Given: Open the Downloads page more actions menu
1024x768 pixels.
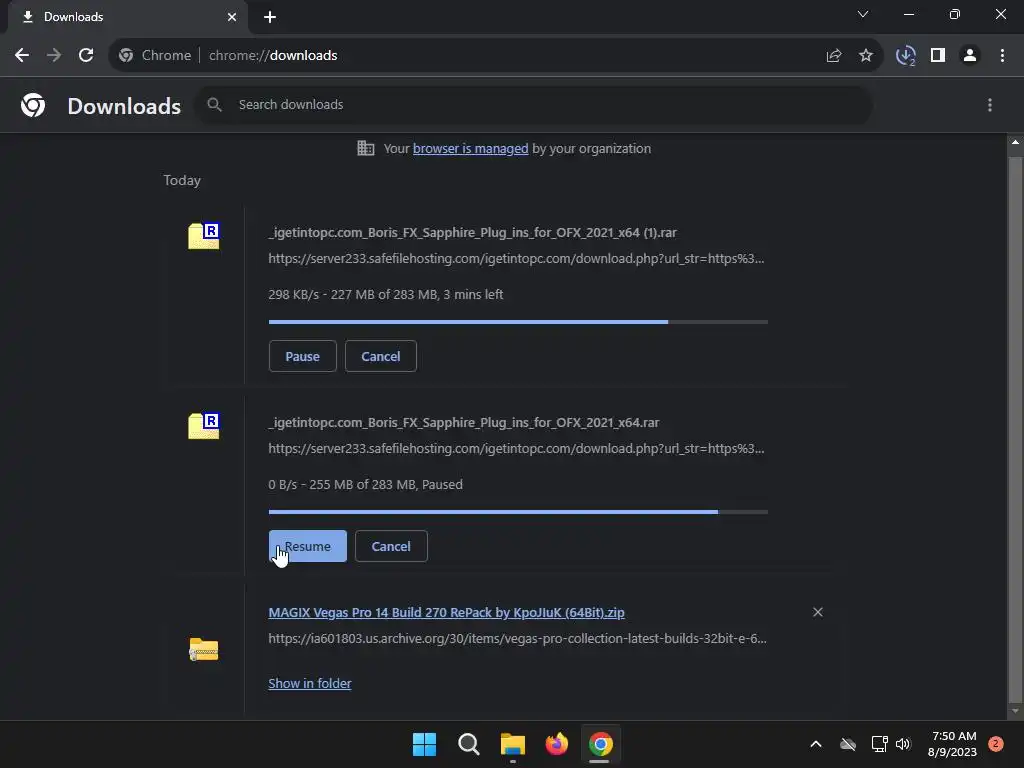Looking at the screenshot, I should [x=990, y=105].
